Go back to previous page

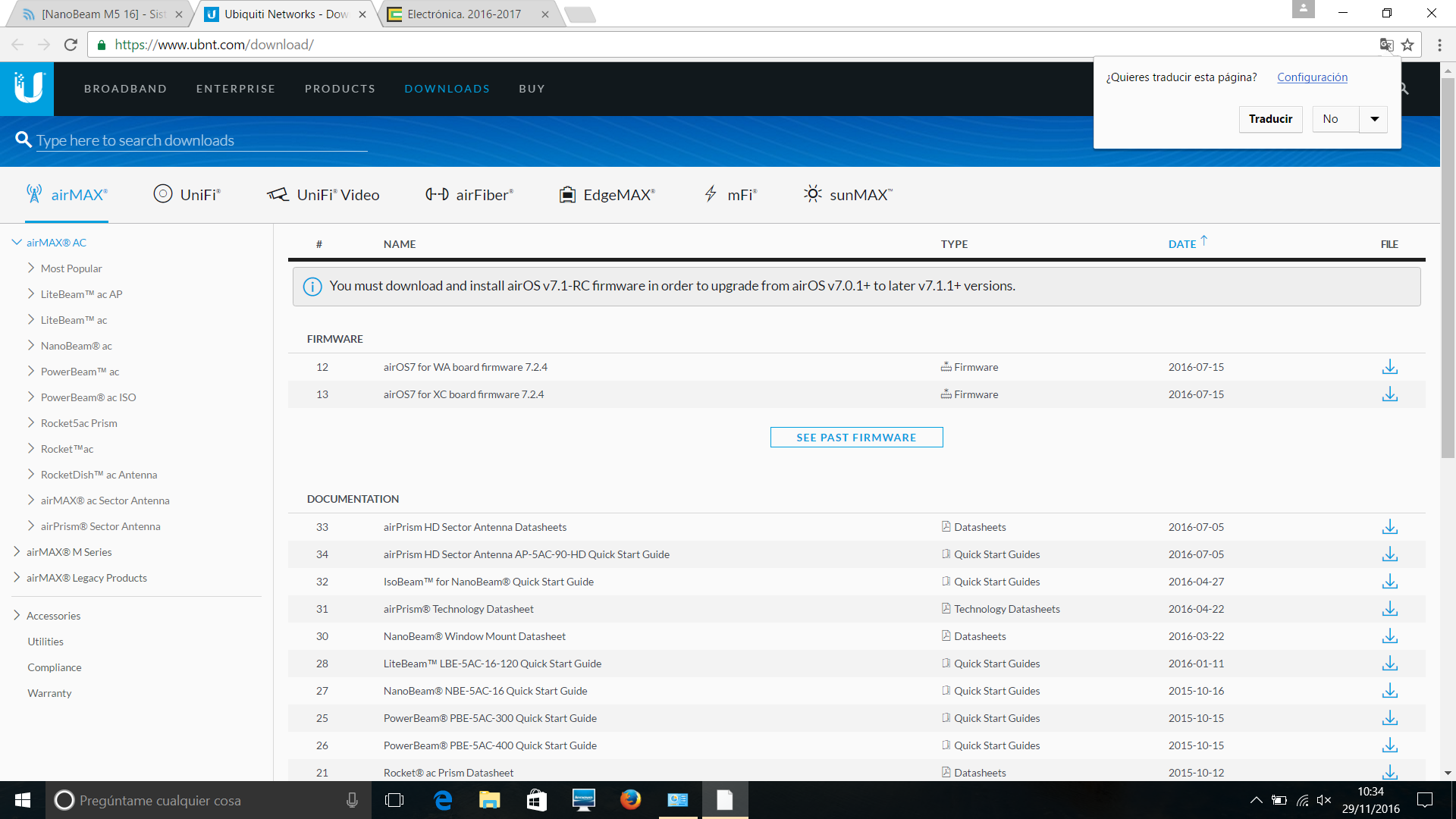[17, 45]
